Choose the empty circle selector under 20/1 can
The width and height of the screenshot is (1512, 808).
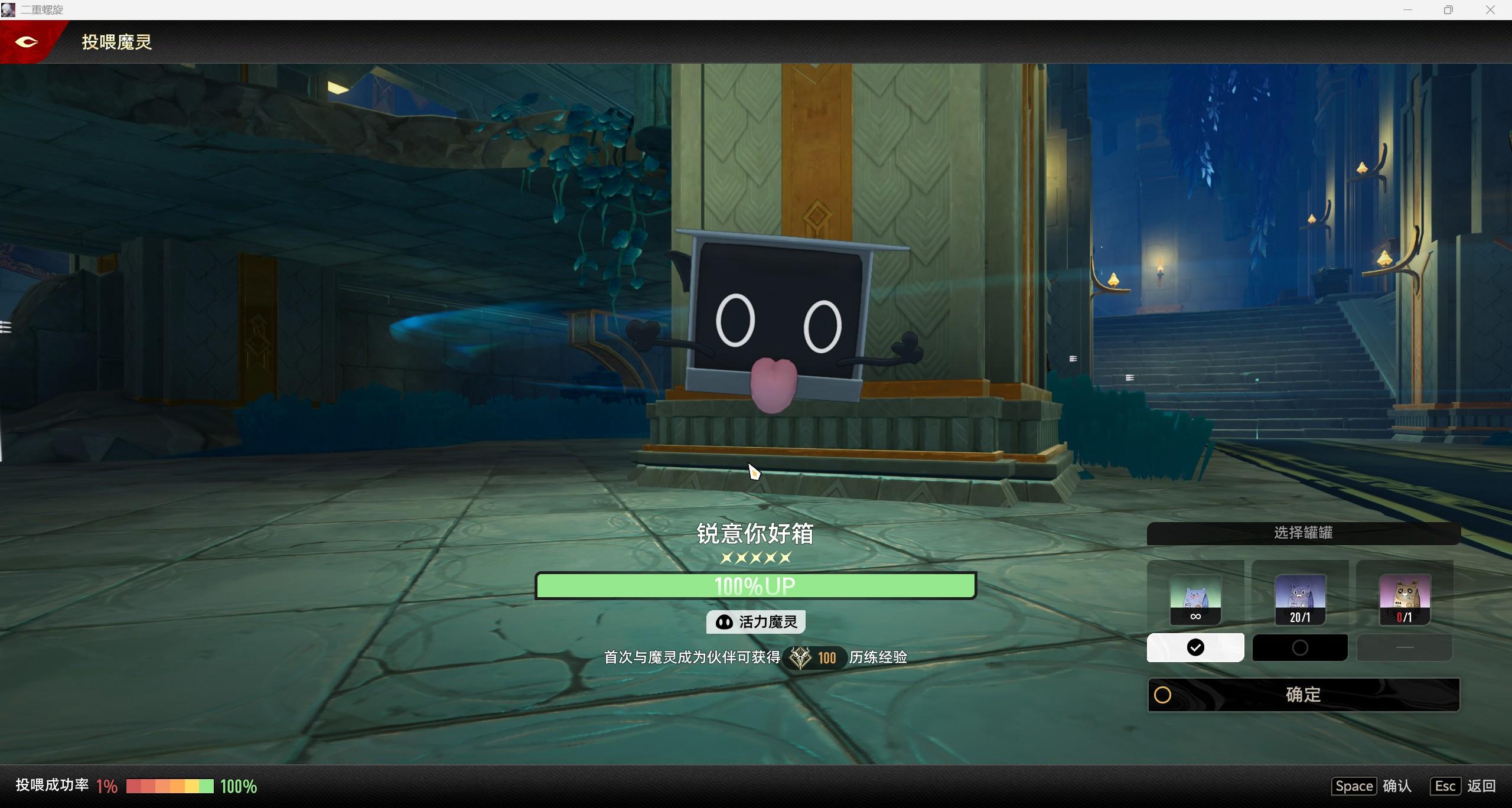[1300, 648]
